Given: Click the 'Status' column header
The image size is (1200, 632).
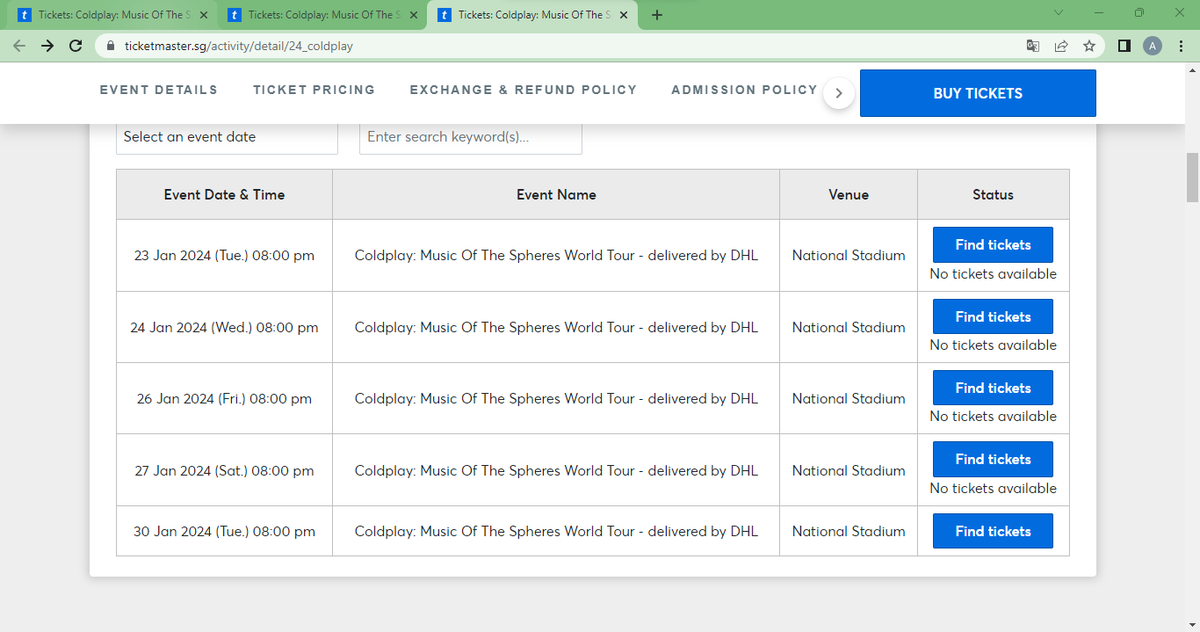Looking at the screenshot, I should tap(993, 195).
